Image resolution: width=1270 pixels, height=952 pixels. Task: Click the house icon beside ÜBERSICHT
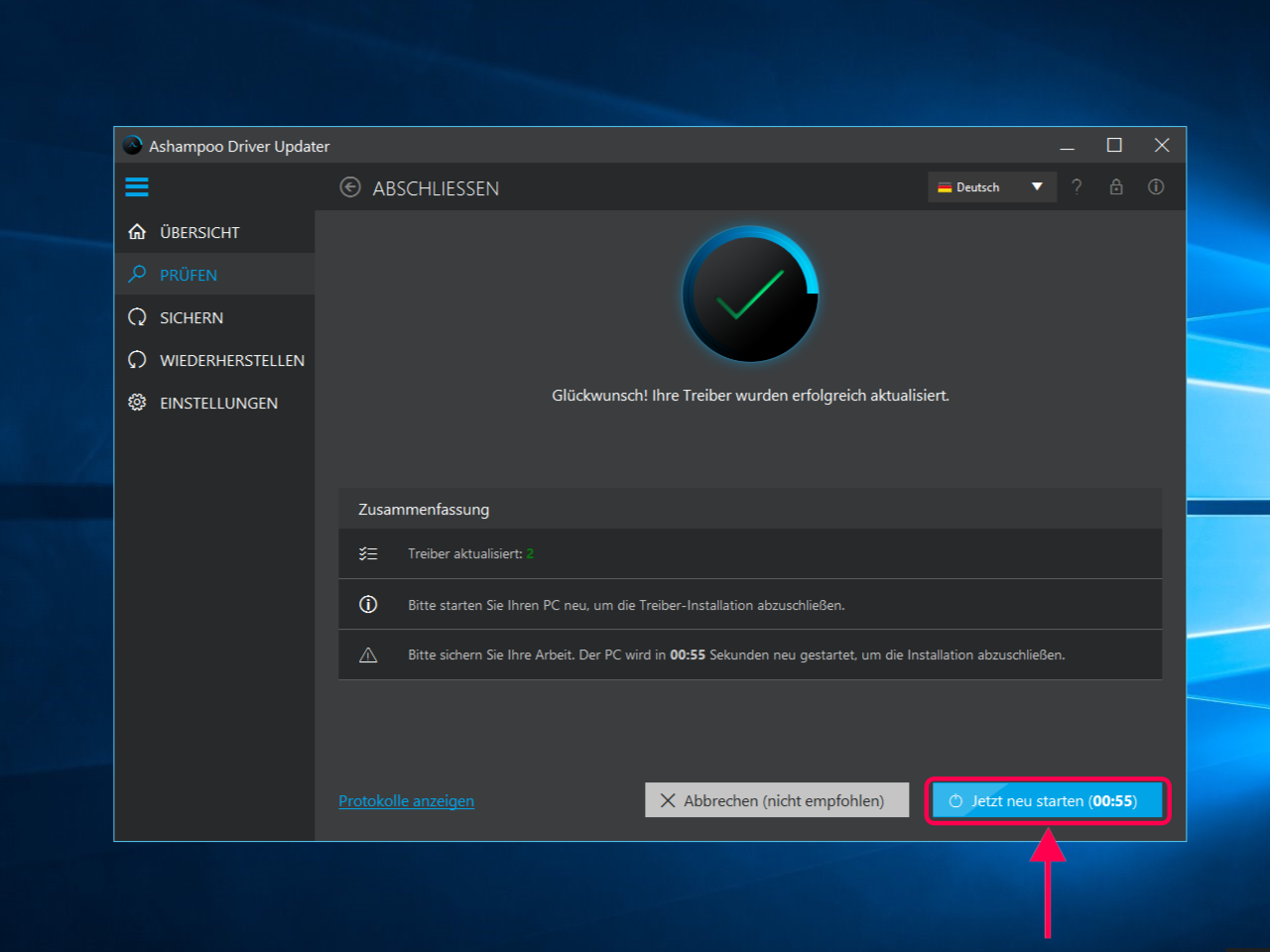point(138,232)
